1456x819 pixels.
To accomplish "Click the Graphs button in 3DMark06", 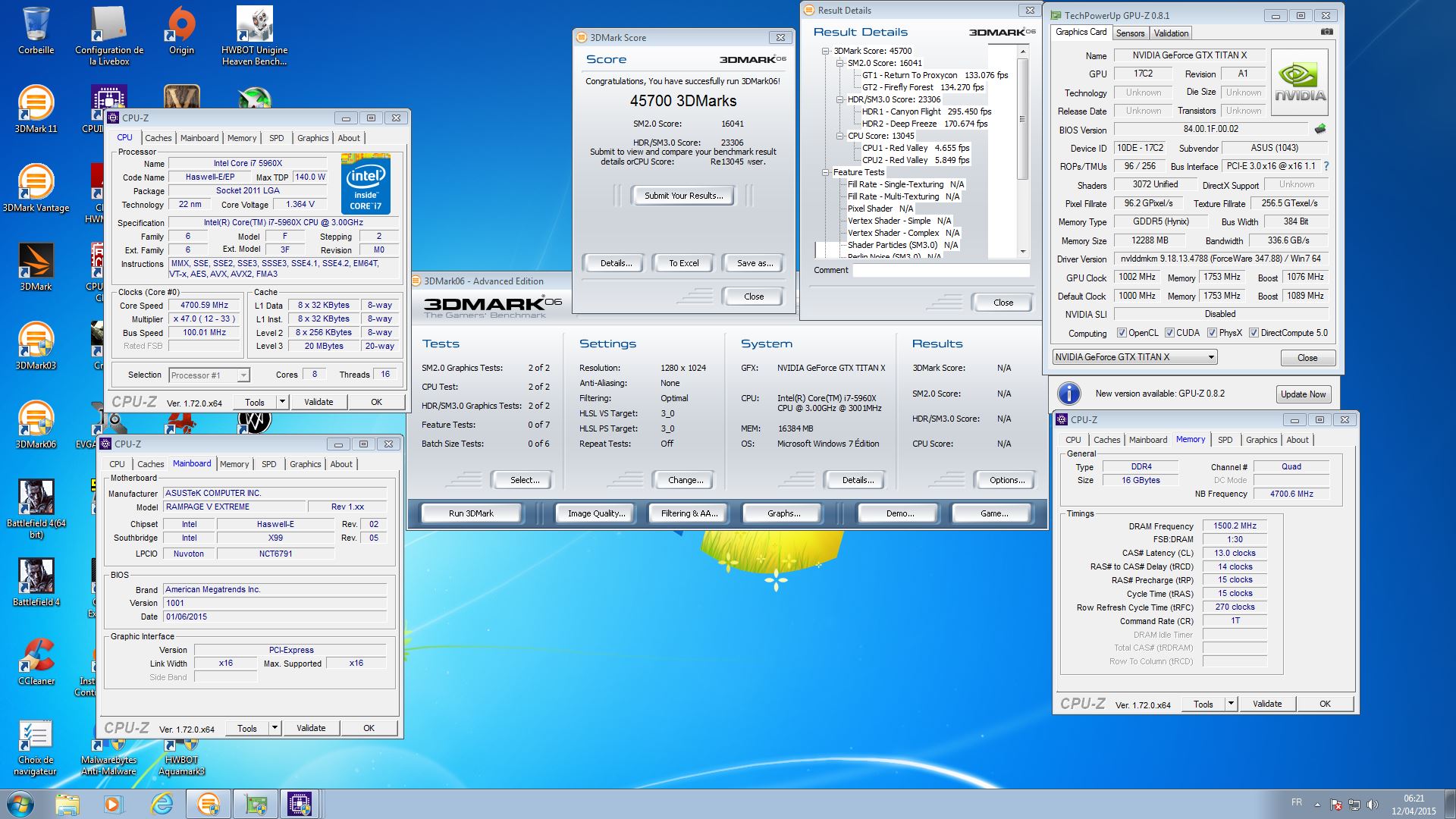I will pos(783,513).
